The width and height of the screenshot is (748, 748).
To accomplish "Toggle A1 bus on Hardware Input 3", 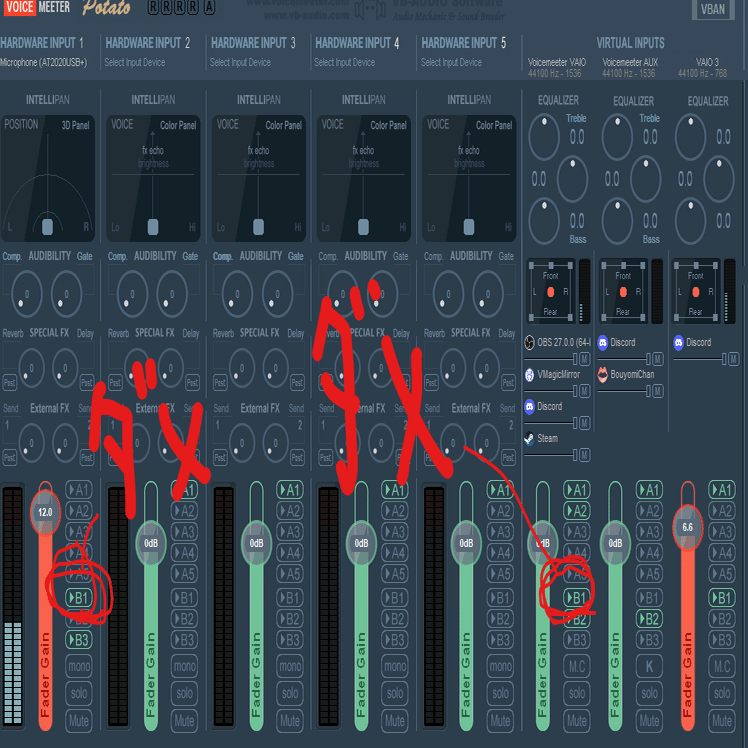I will [290, 490].
